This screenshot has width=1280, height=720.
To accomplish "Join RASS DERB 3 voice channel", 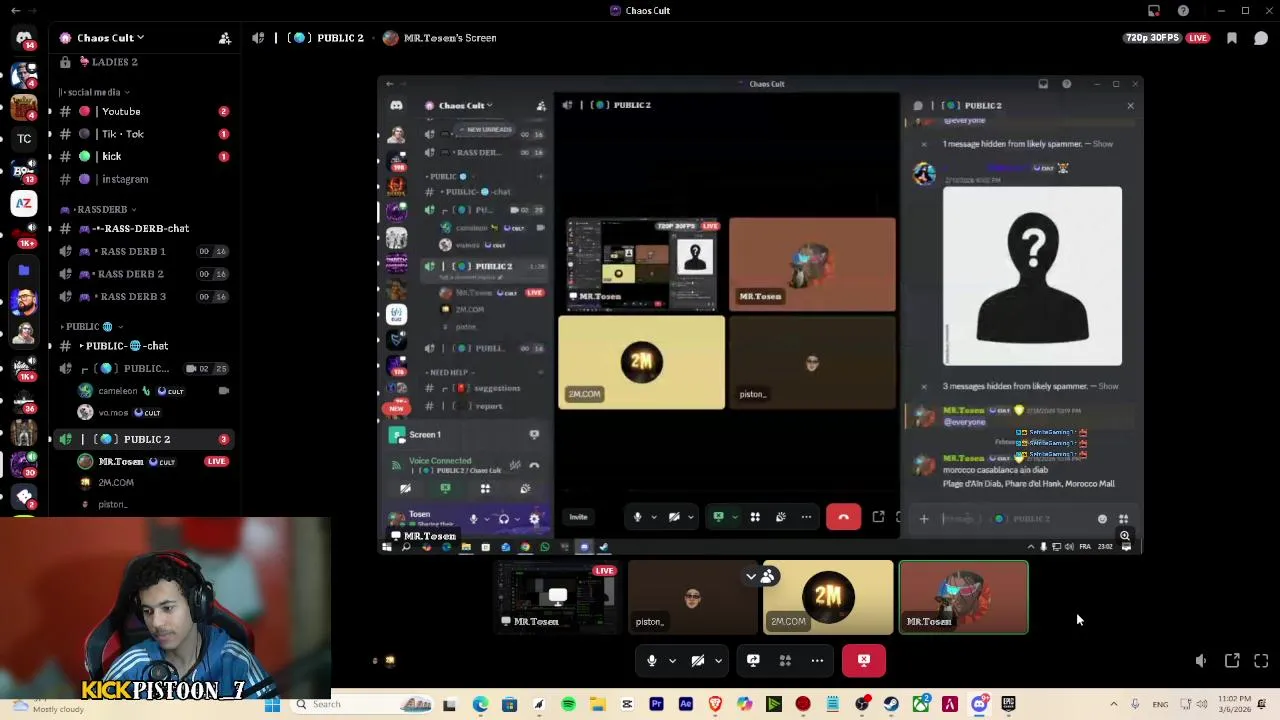I will point(143,296).
